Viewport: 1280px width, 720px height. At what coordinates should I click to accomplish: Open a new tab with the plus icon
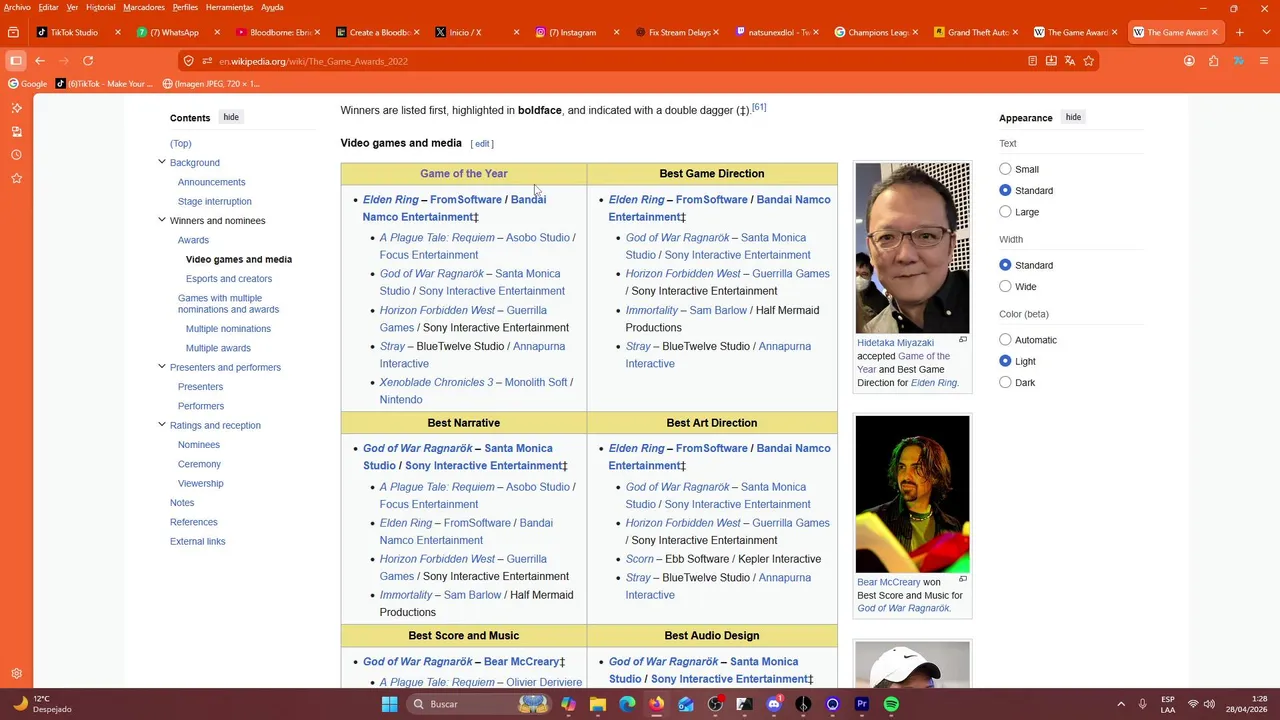coord(1239,32)
